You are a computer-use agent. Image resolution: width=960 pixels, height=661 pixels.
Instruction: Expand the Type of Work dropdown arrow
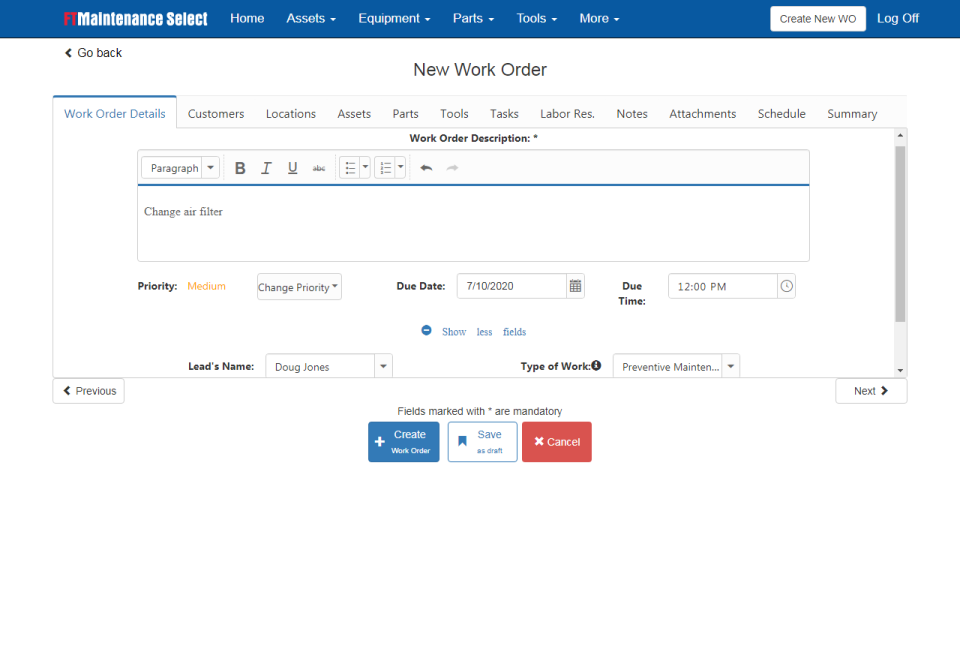(x=730, y=367)
